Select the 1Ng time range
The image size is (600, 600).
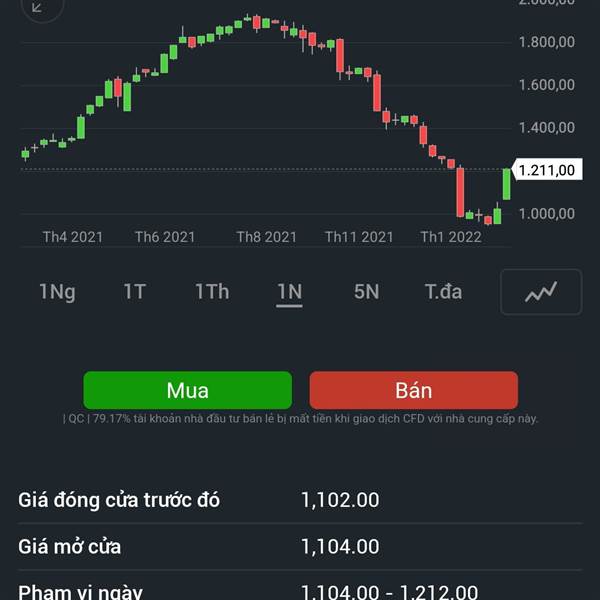coord(57,292)
